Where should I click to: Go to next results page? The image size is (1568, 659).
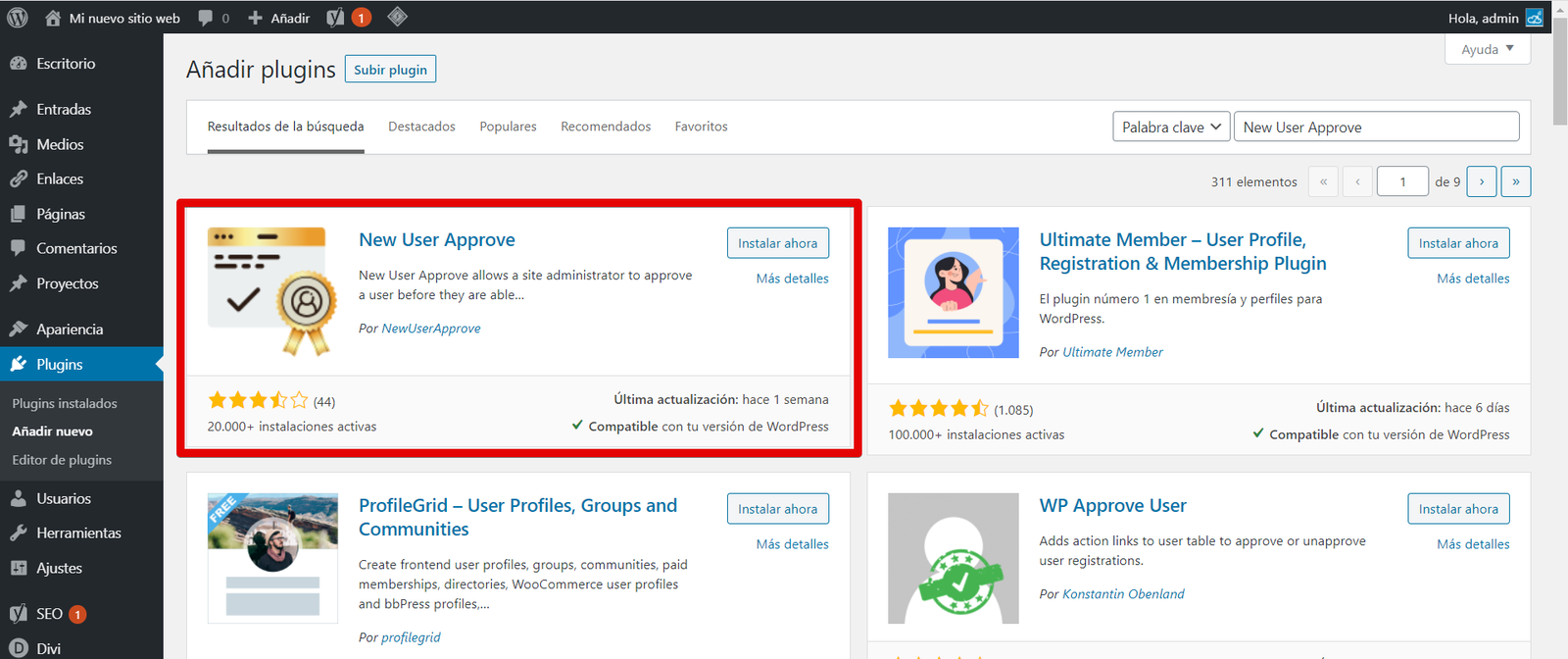coord(1482,181)
